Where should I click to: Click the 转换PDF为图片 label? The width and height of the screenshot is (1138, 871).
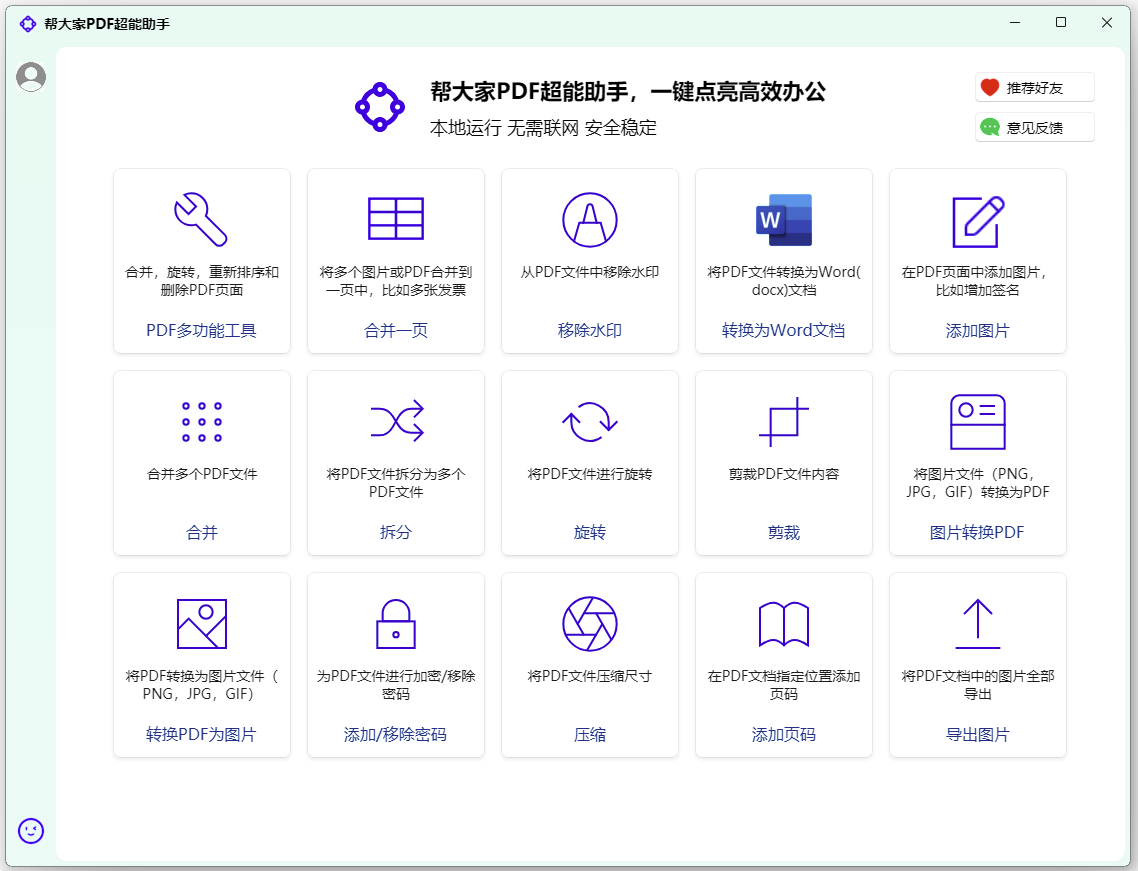pyautogui.click(x=201, y=735)
